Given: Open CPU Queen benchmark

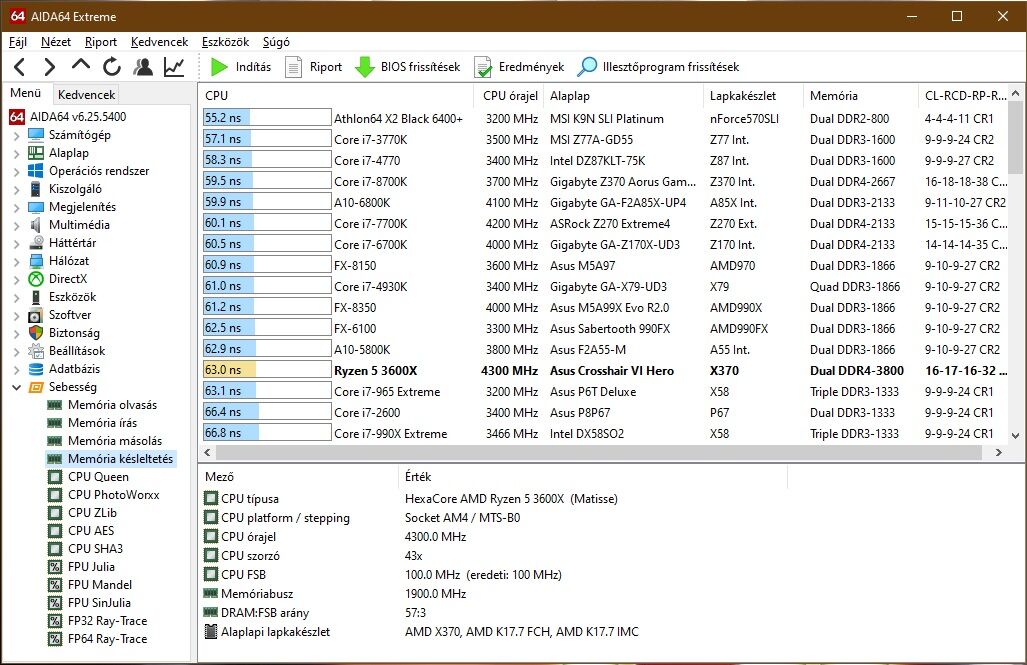Looking at the screenshot, I should (x=98, y=477).
